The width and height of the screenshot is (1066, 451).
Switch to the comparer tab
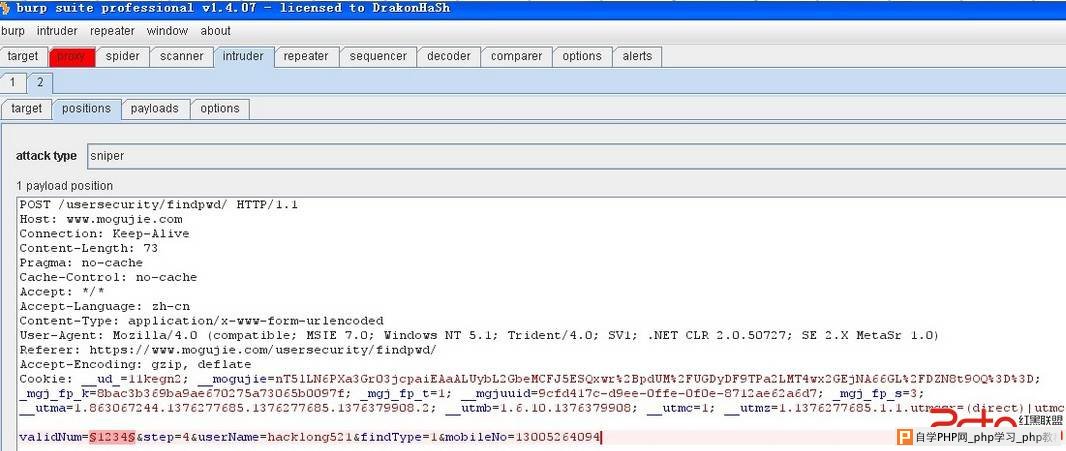(517, 56)
